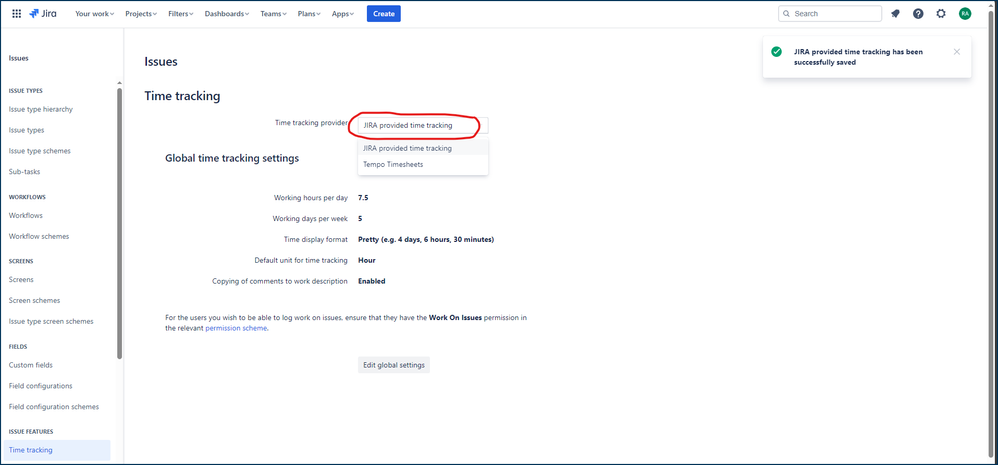Click the Issues sidebar header
The height and width of the screenshot is (465, 998).
(x=18, y=59)
